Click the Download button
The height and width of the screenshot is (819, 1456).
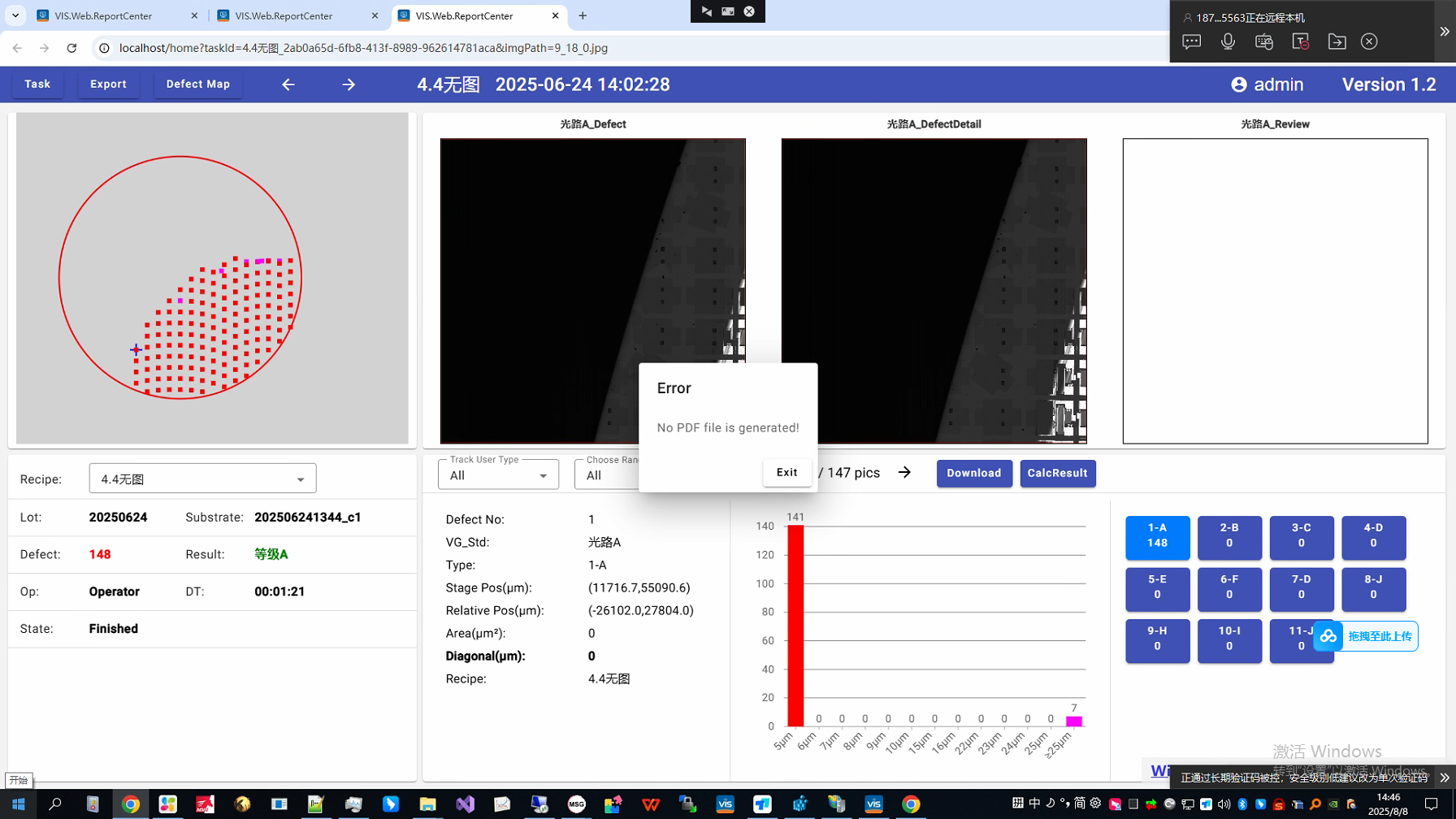pyautogui.click(x=973, y=473)
